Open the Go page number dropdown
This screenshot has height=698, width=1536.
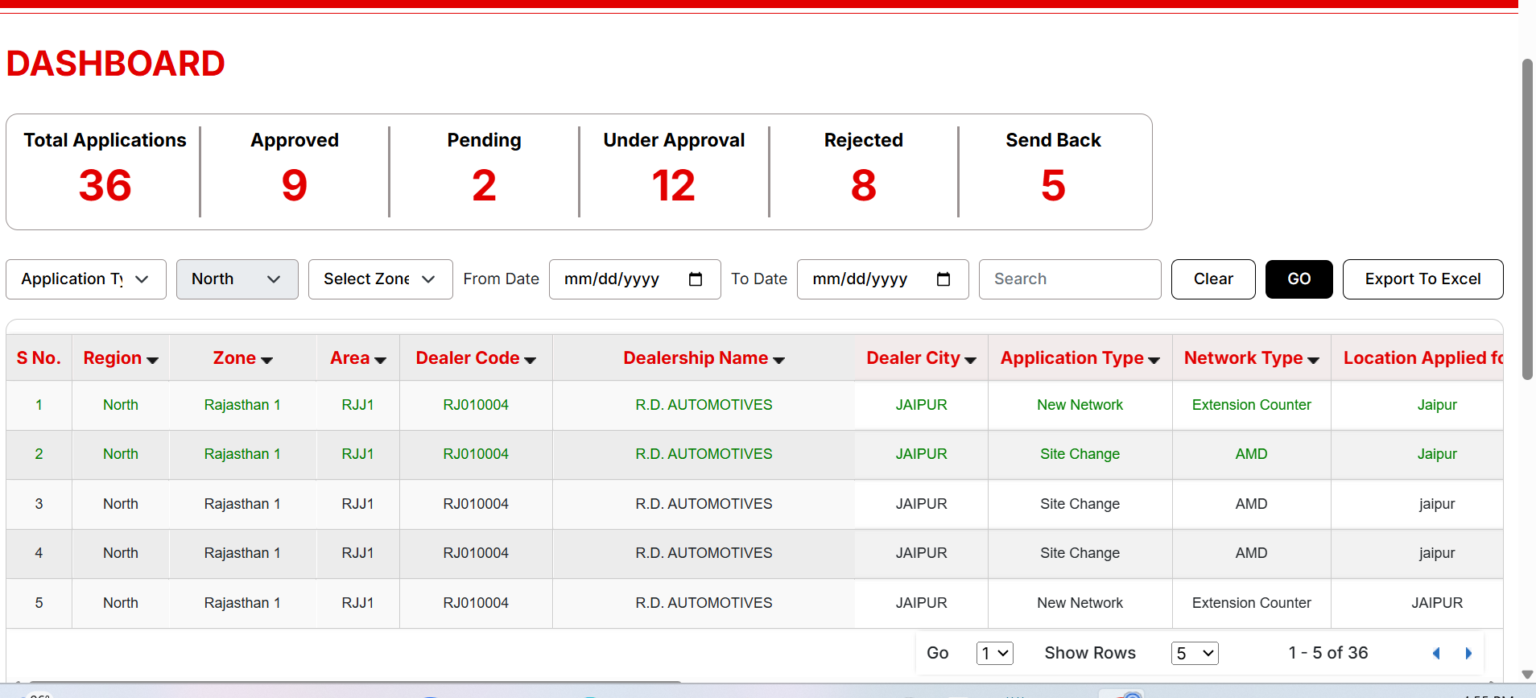coord(995,653)
